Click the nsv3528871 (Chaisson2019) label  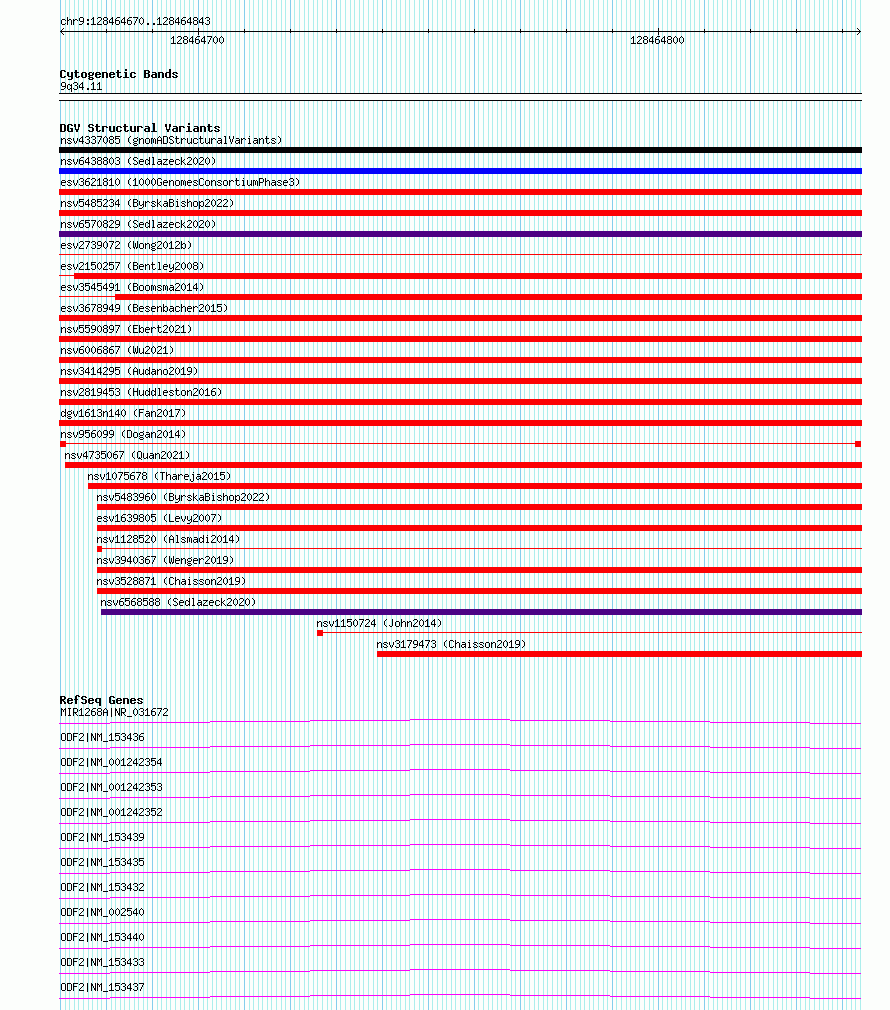tap(171, 581)
